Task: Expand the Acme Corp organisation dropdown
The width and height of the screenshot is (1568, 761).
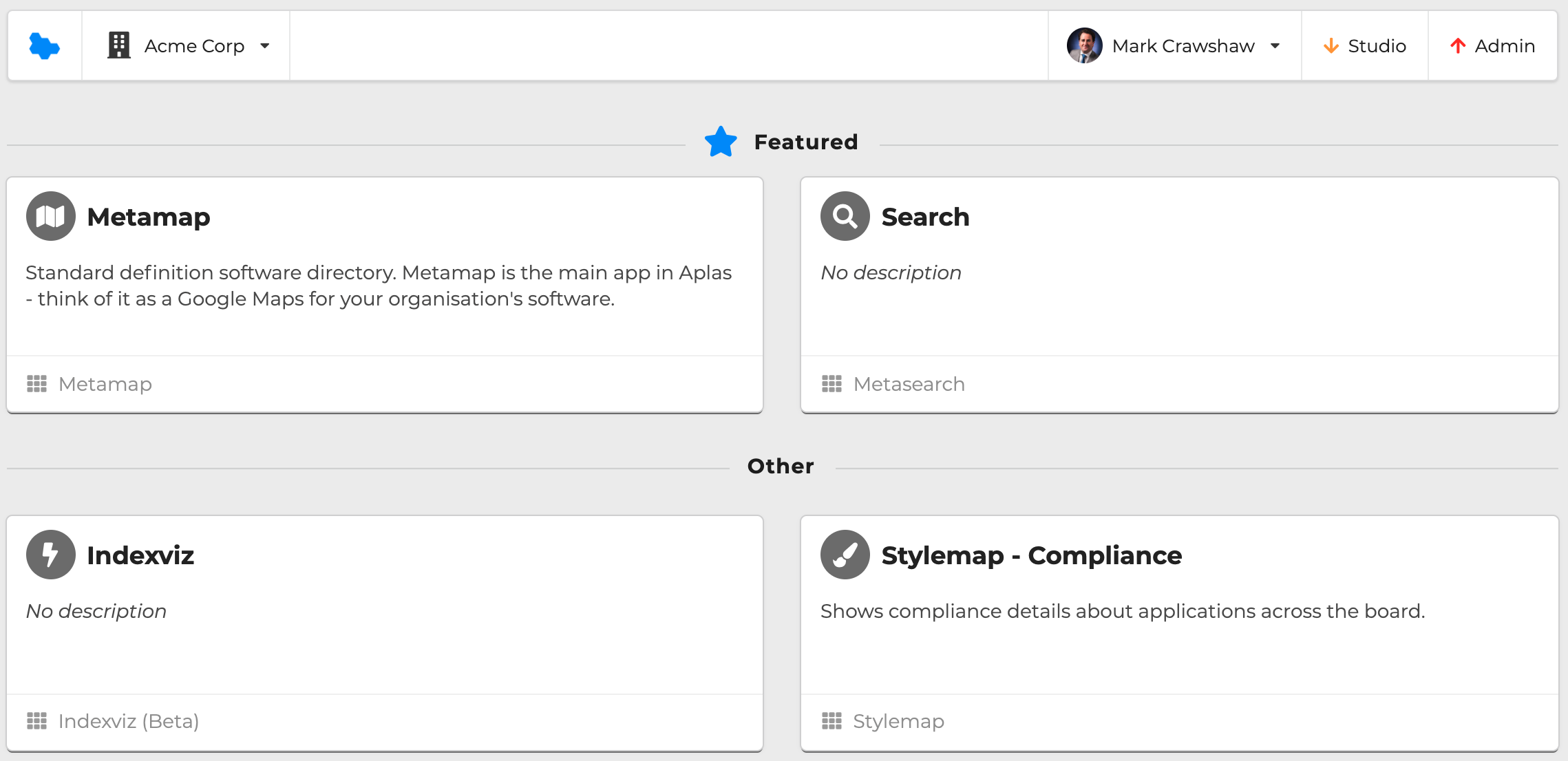Action: (x=265, y=46)
